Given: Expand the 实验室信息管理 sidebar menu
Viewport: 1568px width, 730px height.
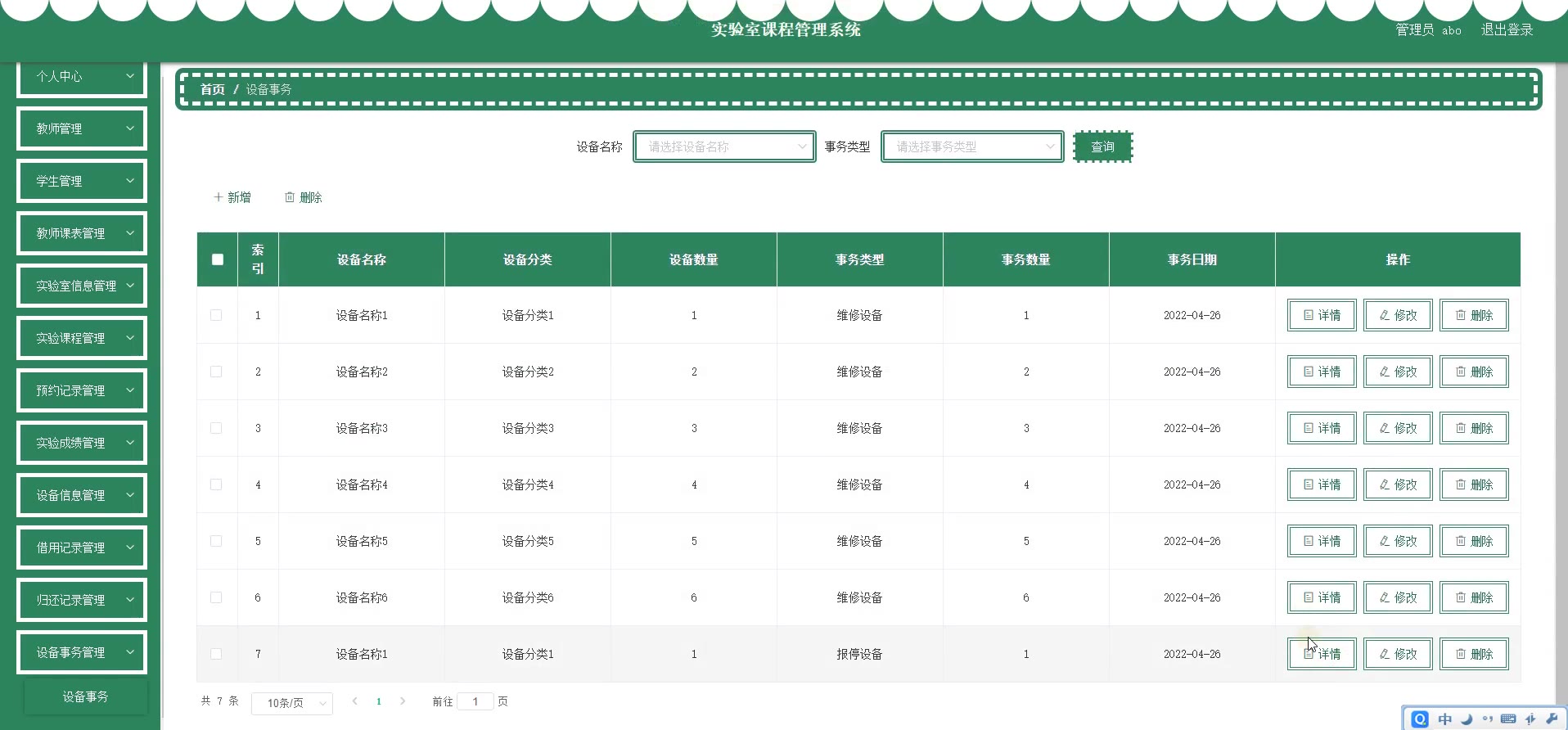Looking at the screenshot, I should (x=82, y=286).
